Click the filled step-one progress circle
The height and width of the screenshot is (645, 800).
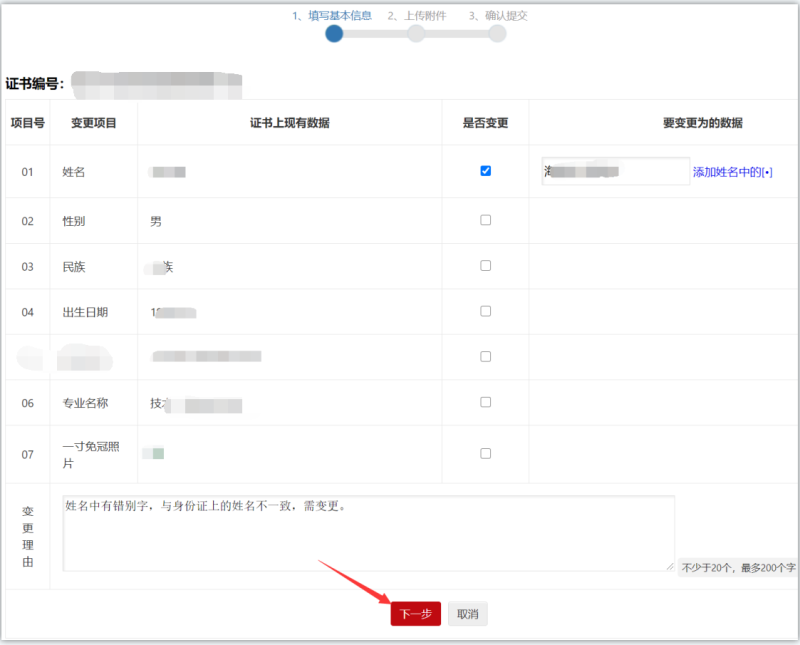pos(334,32)
